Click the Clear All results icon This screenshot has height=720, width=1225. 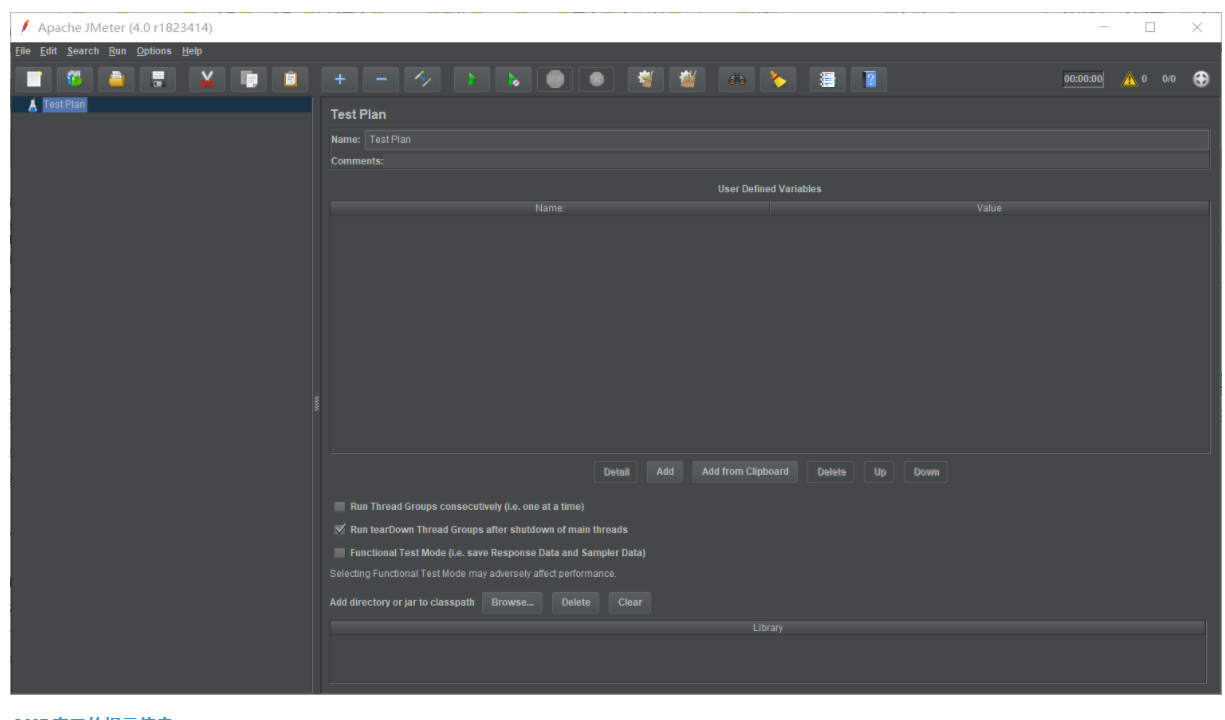click(687, 79)
